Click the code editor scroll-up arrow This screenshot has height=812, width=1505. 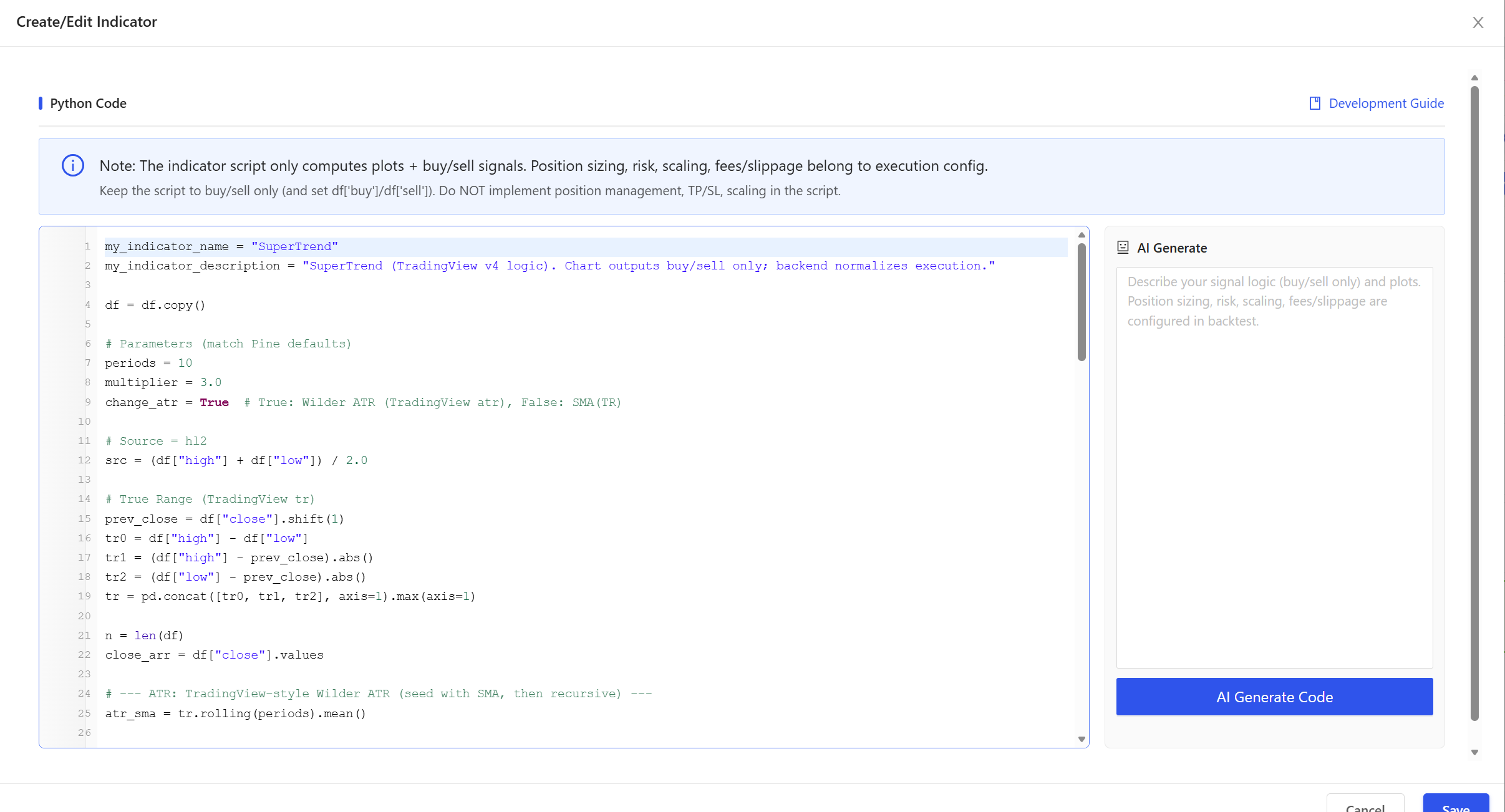(x=1081, y=234)
